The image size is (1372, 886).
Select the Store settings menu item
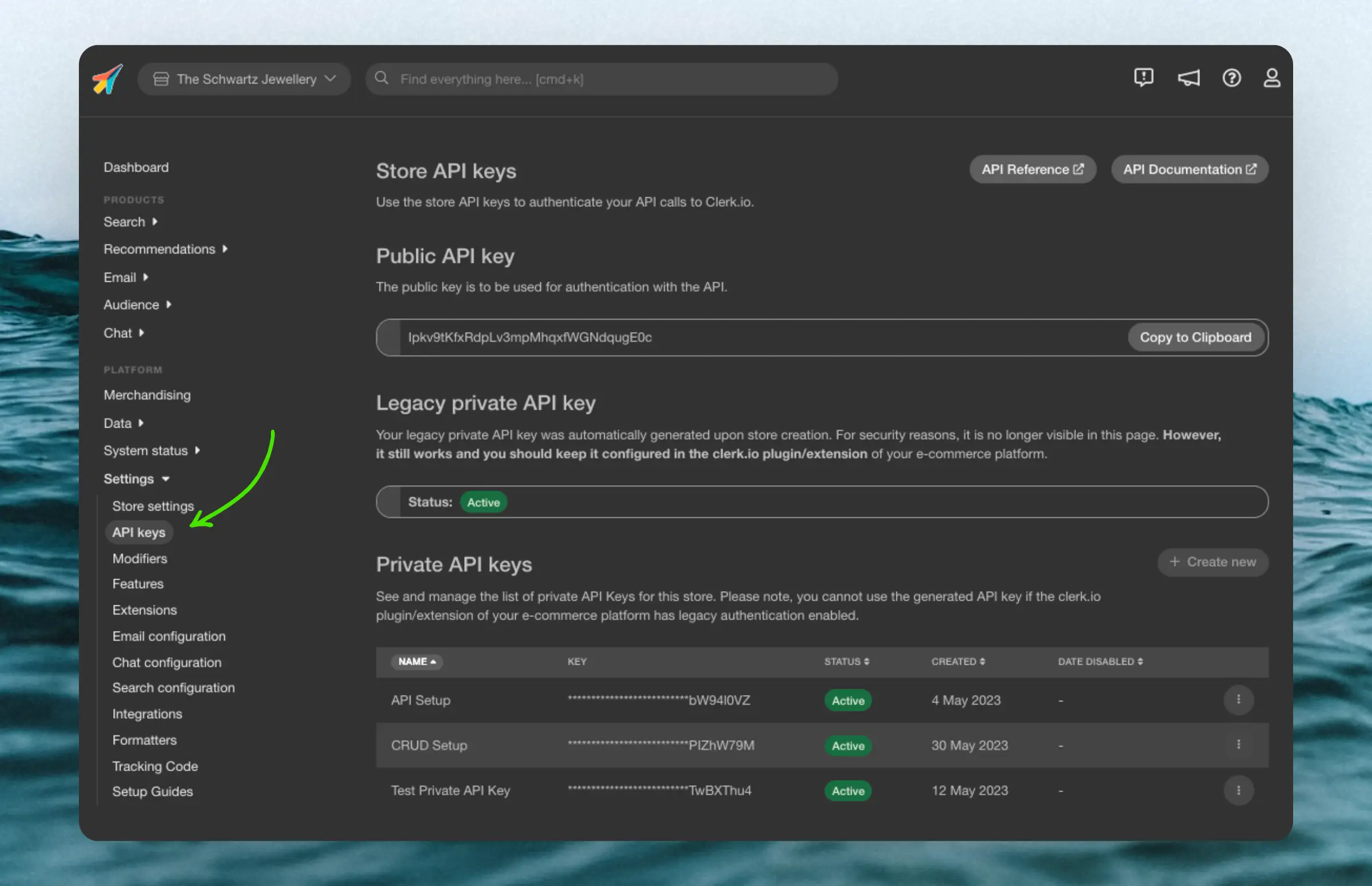point(153,505)
